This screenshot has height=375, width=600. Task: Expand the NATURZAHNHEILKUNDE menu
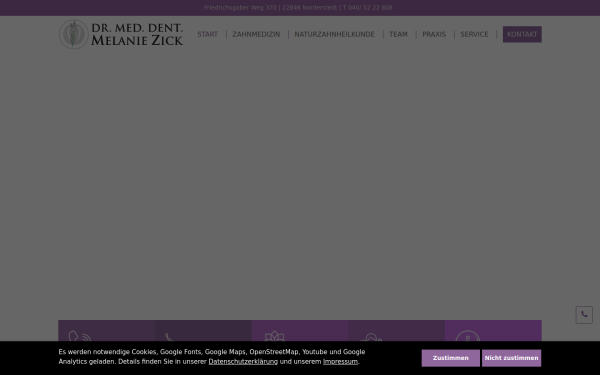point(334,34)
